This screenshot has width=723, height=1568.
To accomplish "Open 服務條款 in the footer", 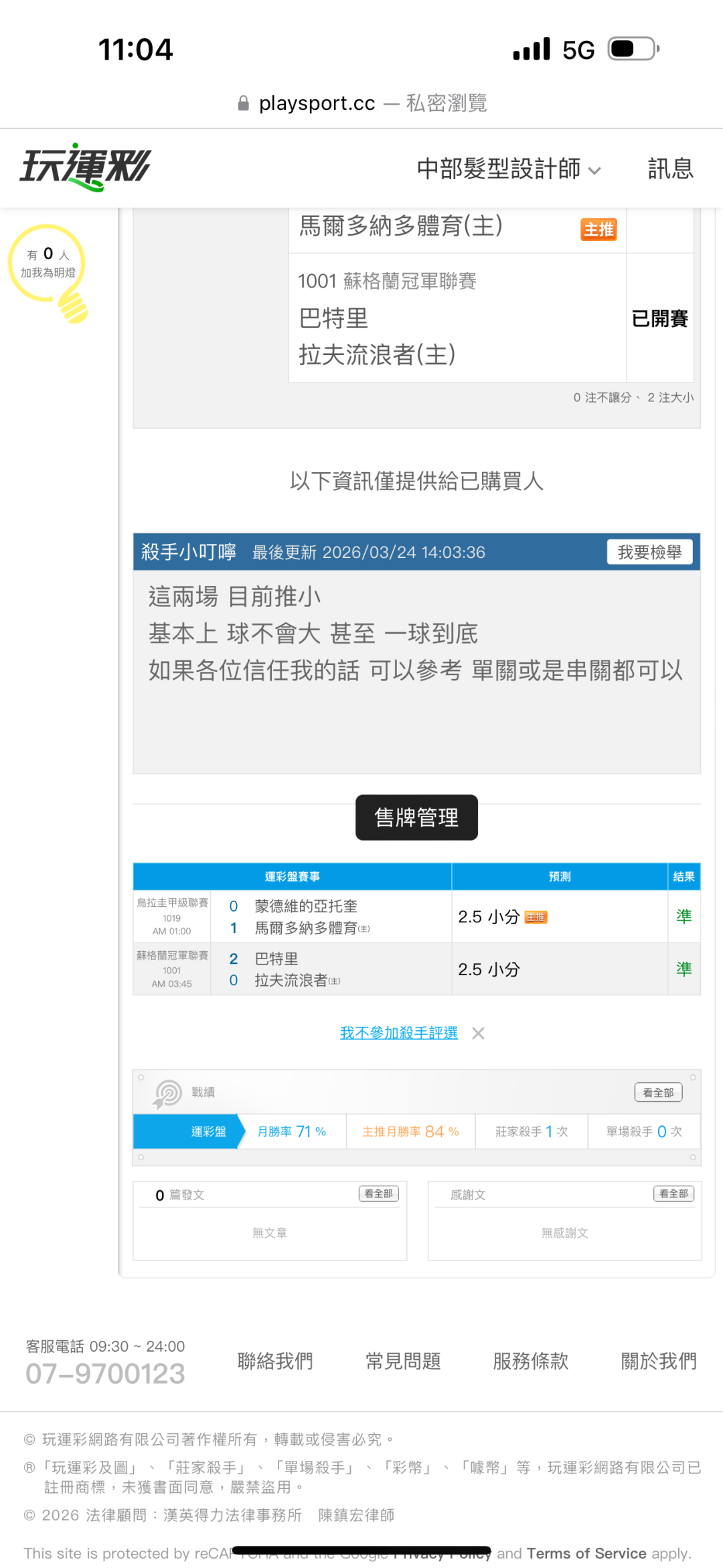I will [x=531, y=1361].
